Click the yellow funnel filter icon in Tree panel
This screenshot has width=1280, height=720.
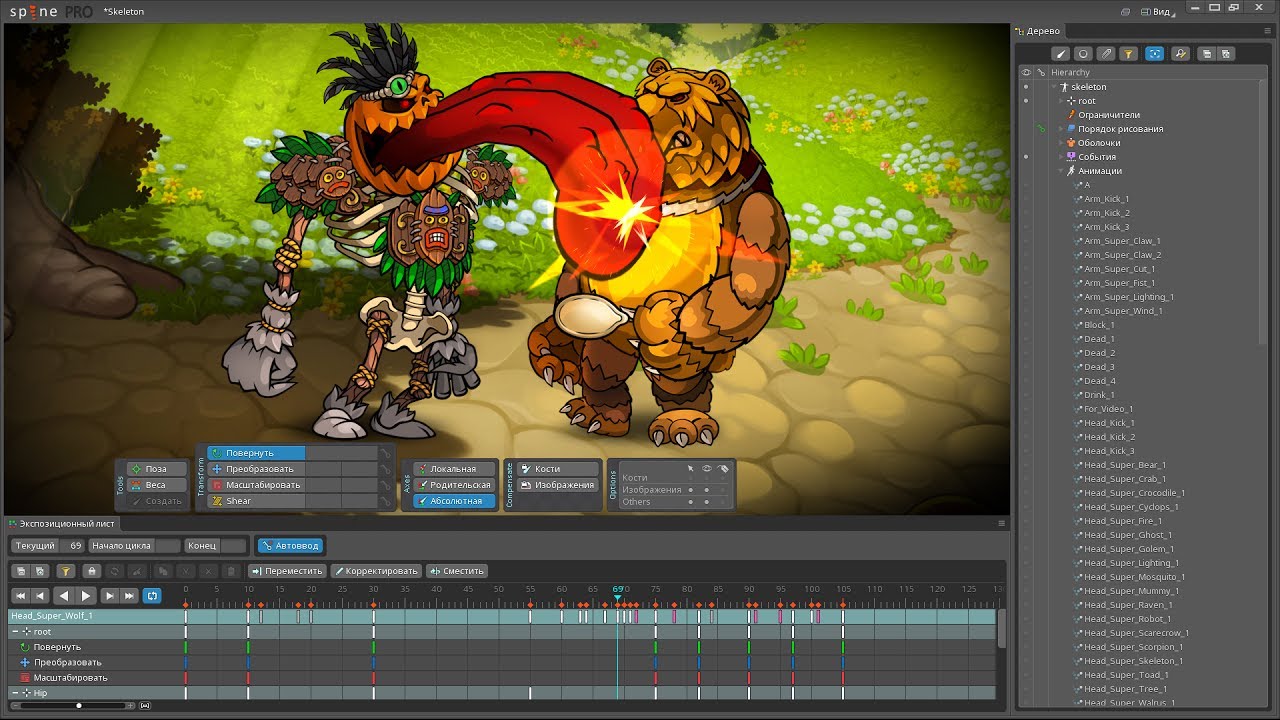(x=1128, y=54)
